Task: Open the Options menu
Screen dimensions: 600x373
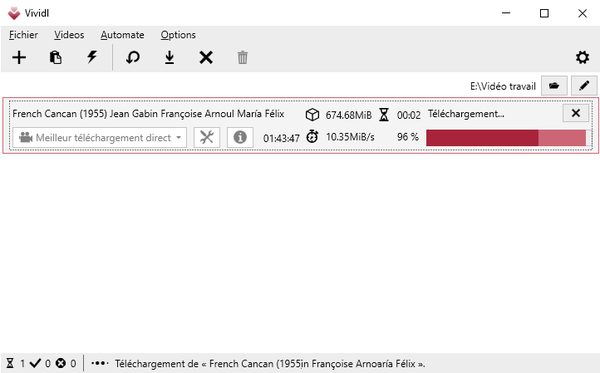Action: [x=178, y=35]
